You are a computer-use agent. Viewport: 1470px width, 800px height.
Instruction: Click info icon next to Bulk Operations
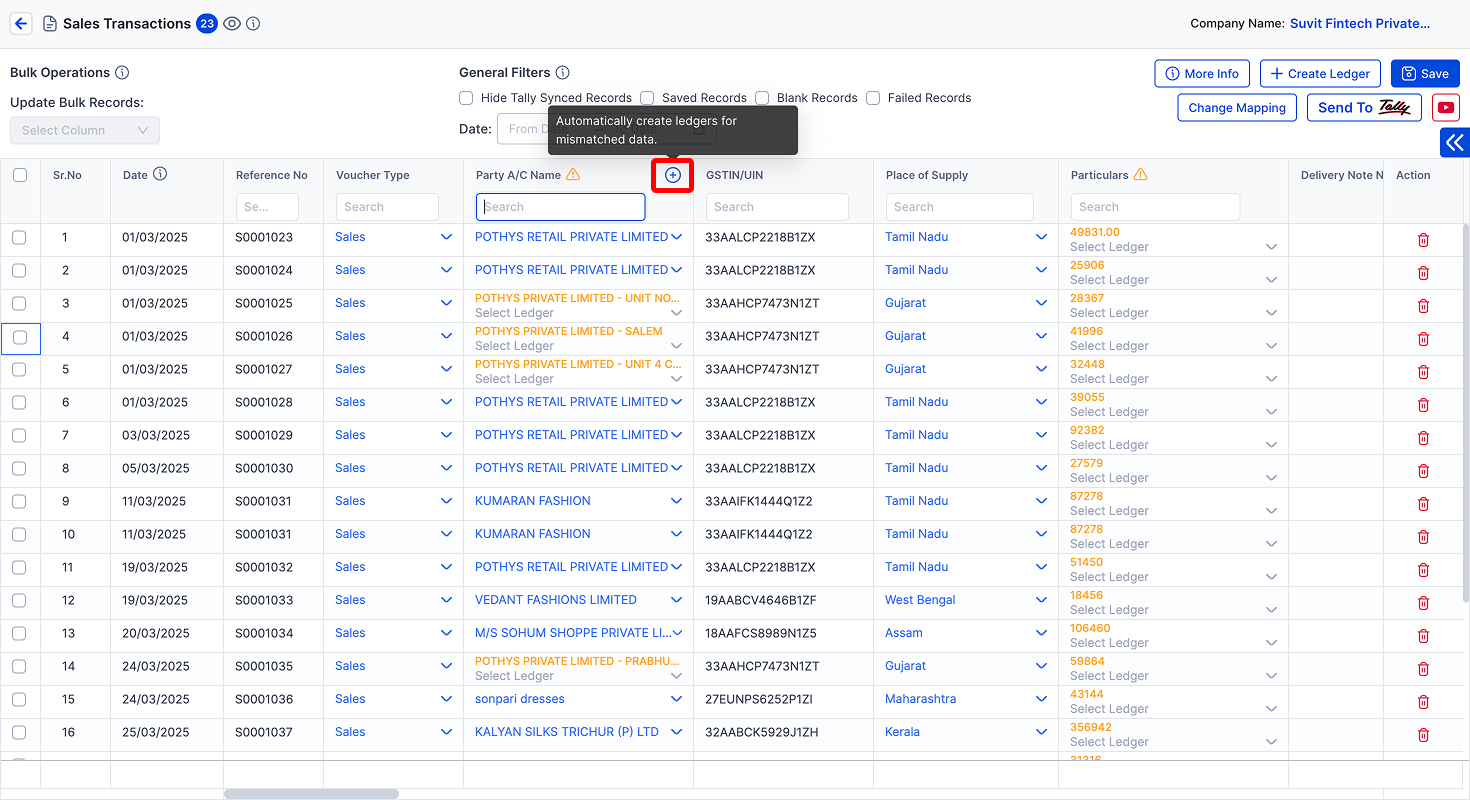(122, 73)
